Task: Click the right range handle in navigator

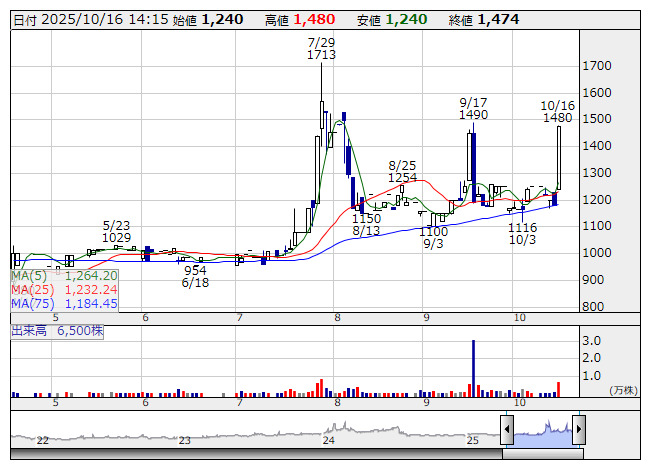Action: coord(578,431)
